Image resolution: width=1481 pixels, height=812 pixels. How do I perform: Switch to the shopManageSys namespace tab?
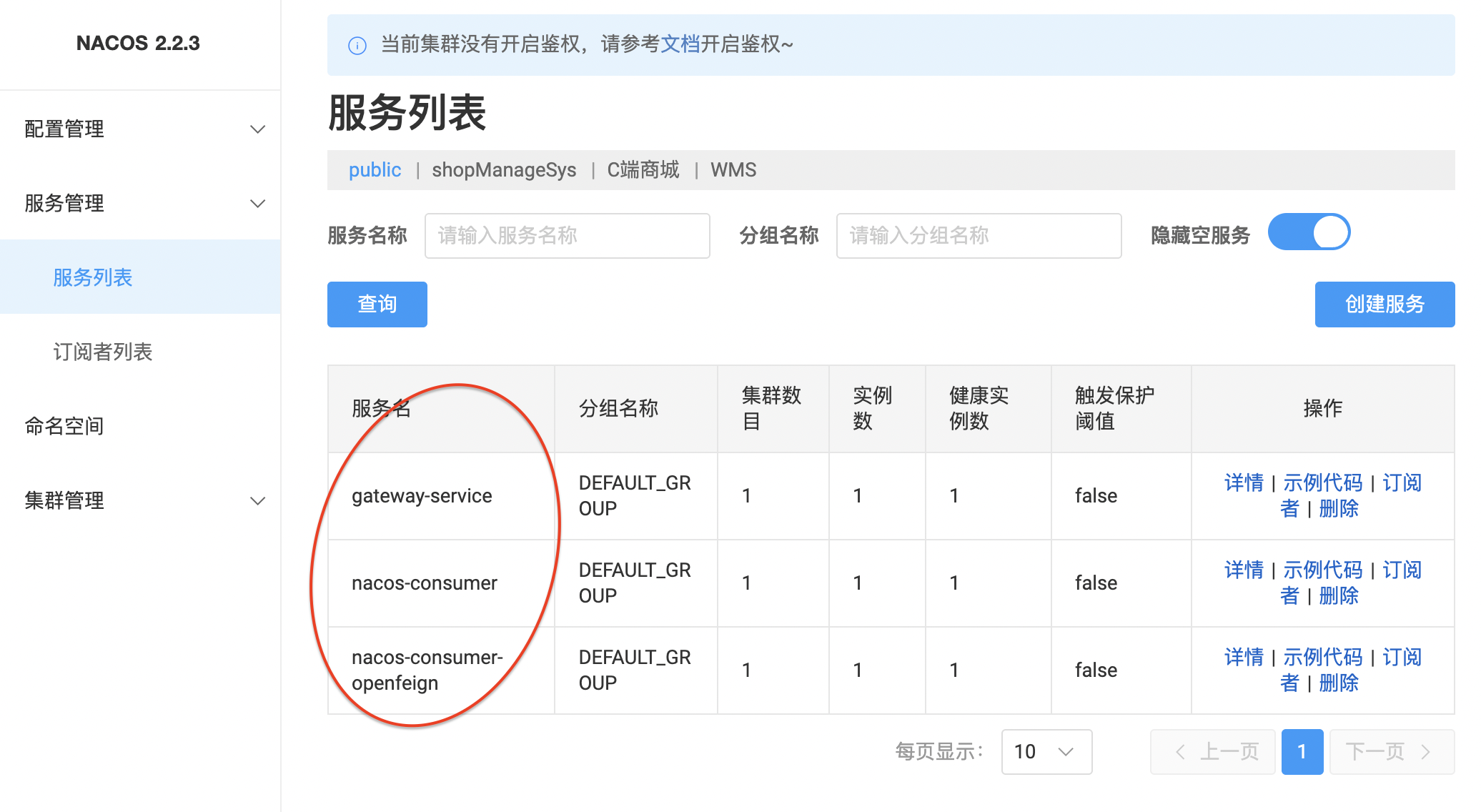(x=504, y=170)
